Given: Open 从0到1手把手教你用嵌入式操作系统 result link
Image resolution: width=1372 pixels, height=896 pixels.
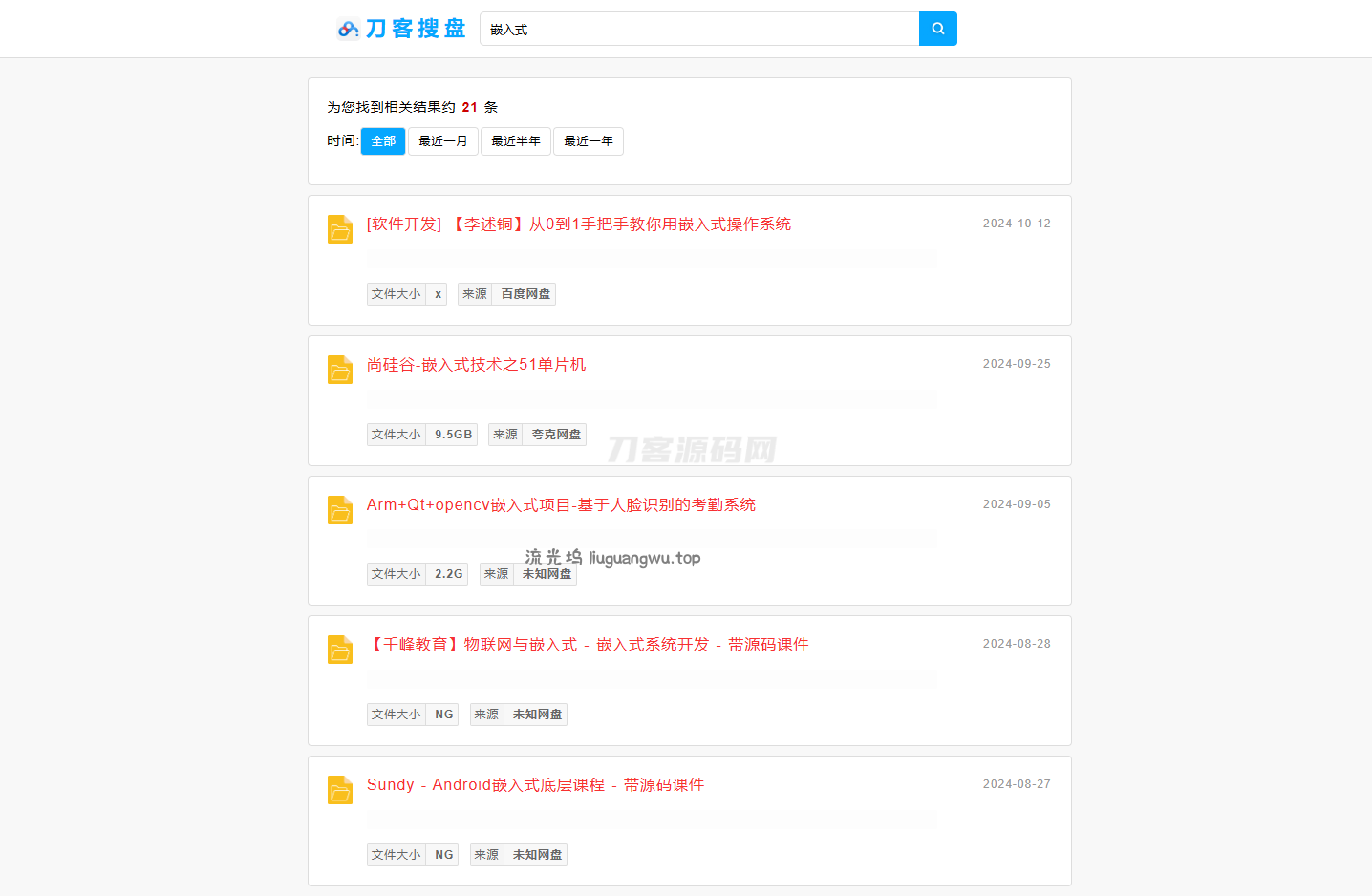Looking at the screenshot, I should 579,224.
